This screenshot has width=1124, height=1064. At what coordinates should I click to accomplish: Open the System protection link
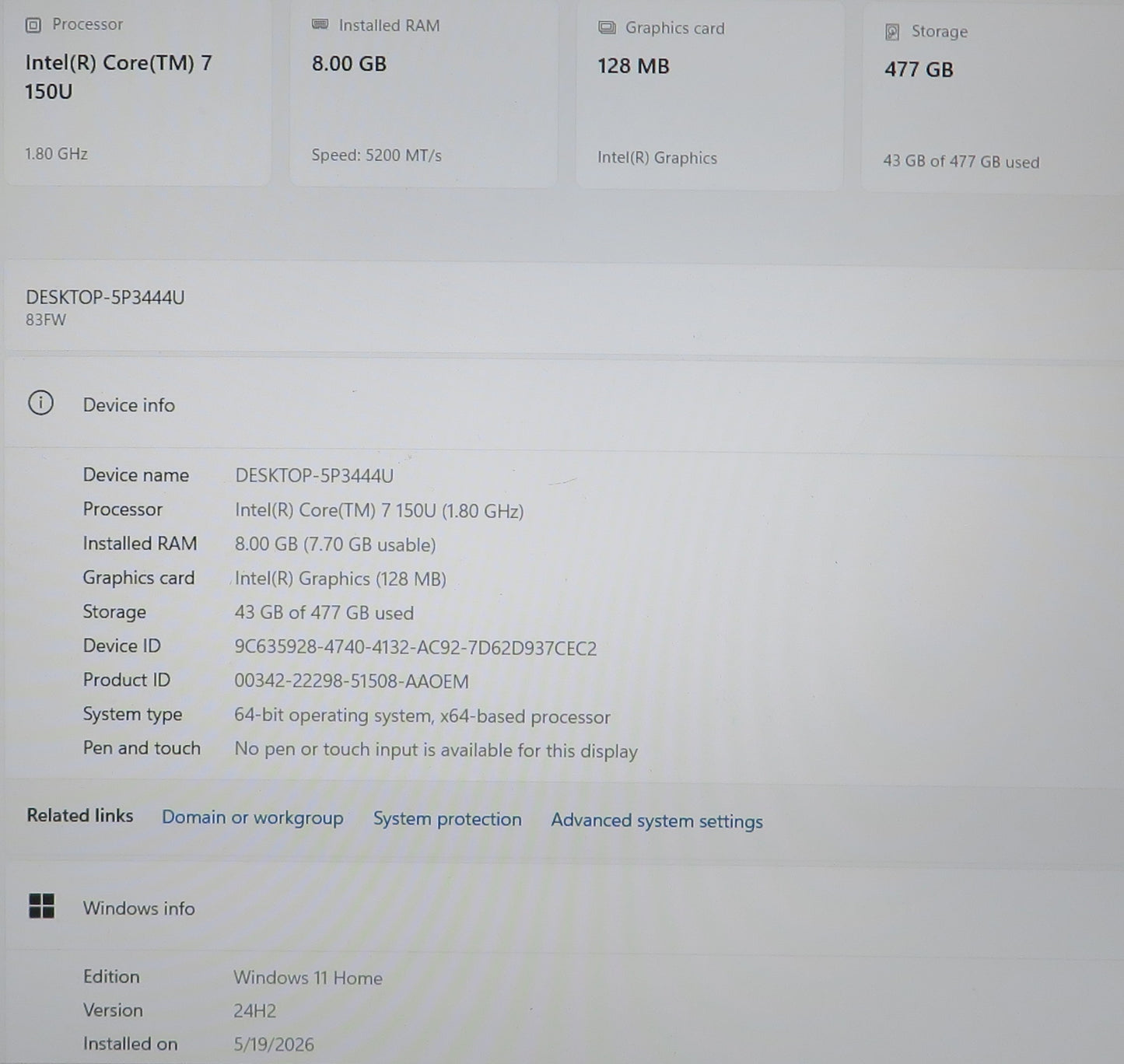(x=447, y=819)
